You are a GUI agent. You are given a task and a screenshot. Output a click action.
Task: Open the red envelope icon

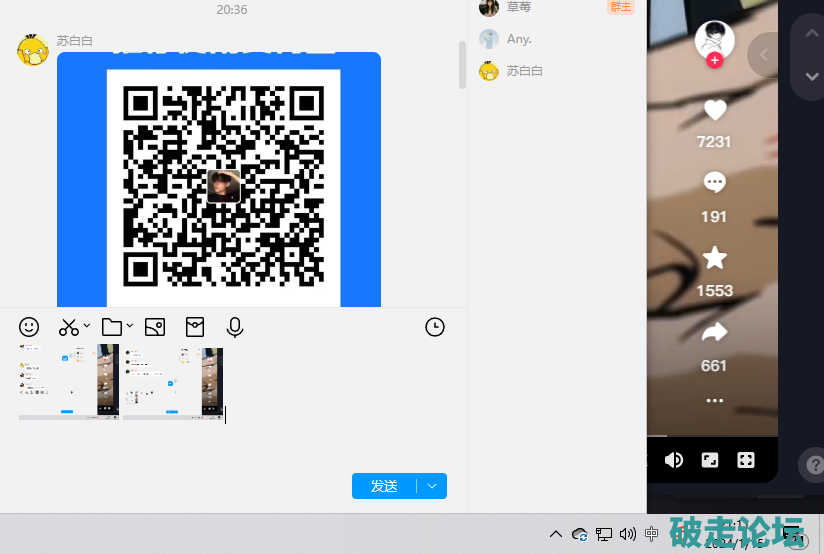(x=194, y=327)
